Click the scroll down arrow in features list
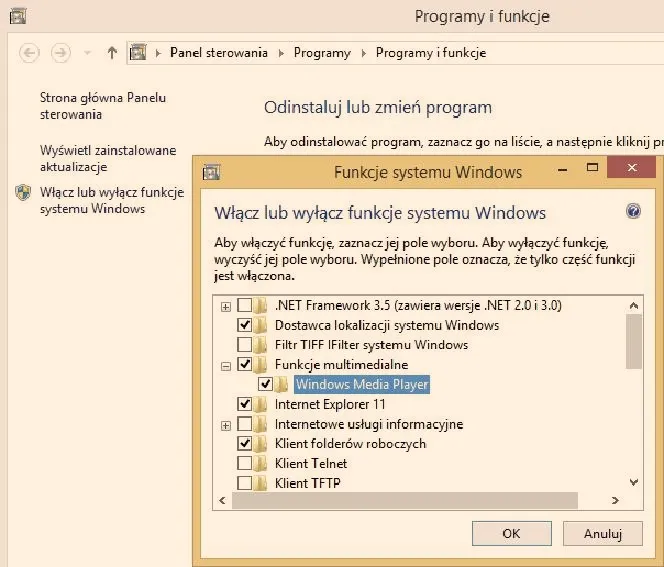The image size is (664, 567). [634, 482]
